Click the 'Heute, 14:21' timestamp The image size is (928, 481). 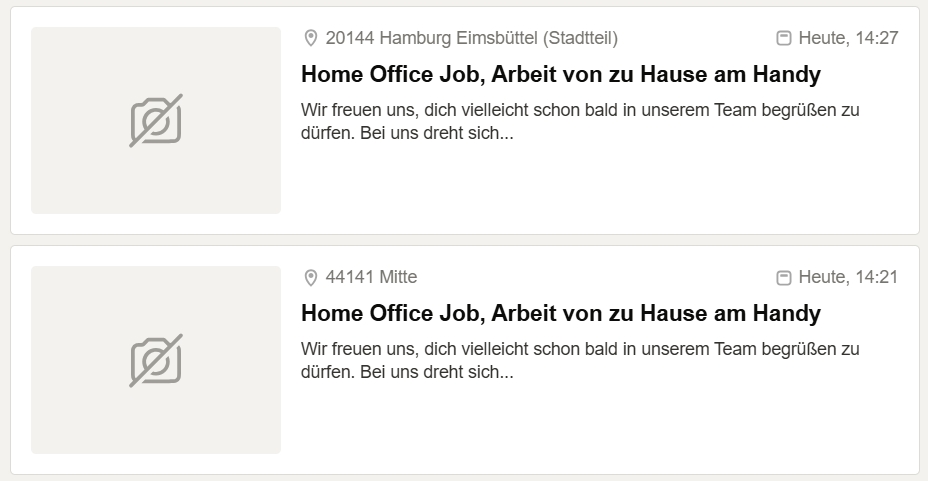pyautogui.click(x=848, y=277)
